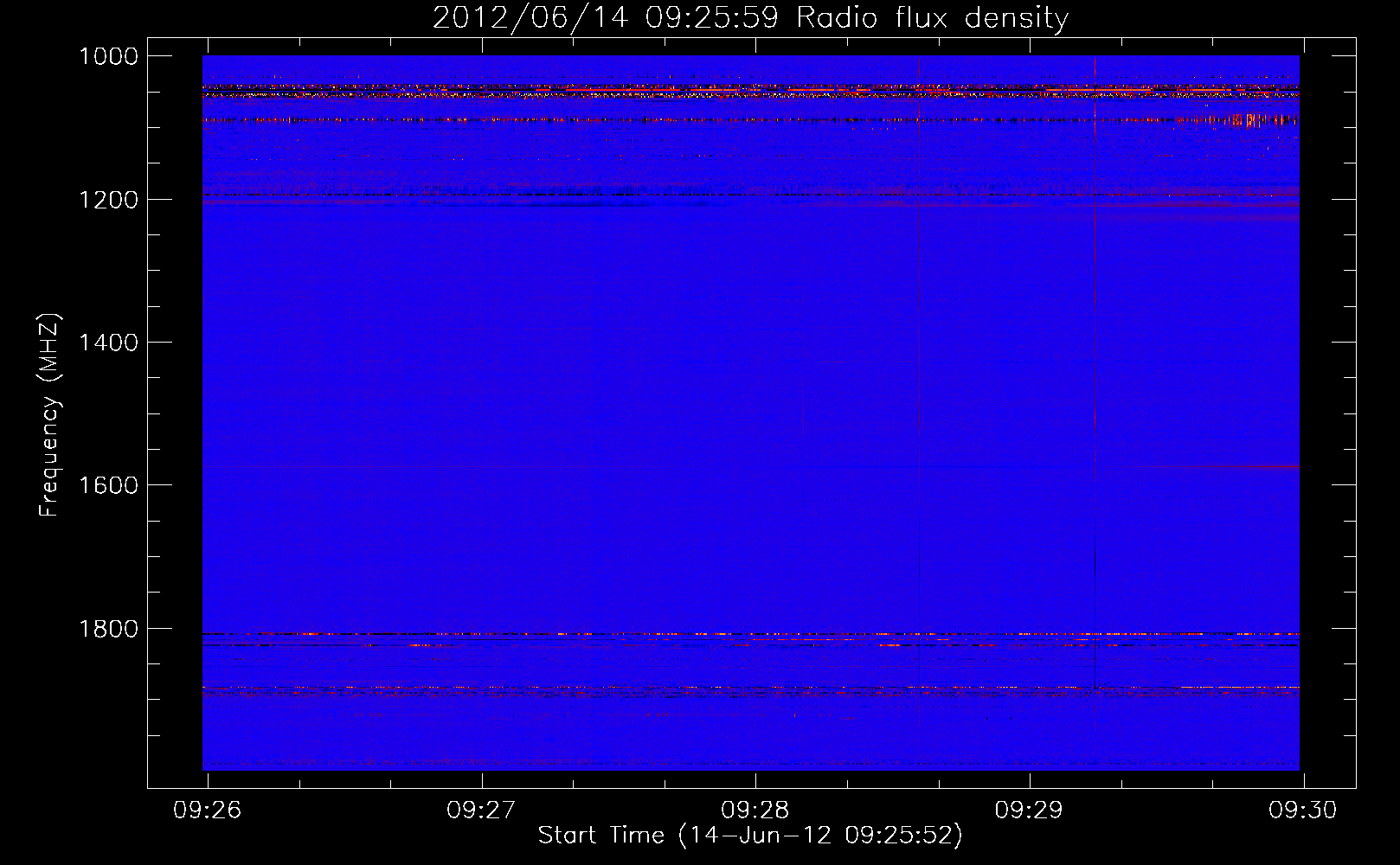Click the 1400 frequency tick label
The width and height of the screenshot is (1400, 865).
click(108, 343)
